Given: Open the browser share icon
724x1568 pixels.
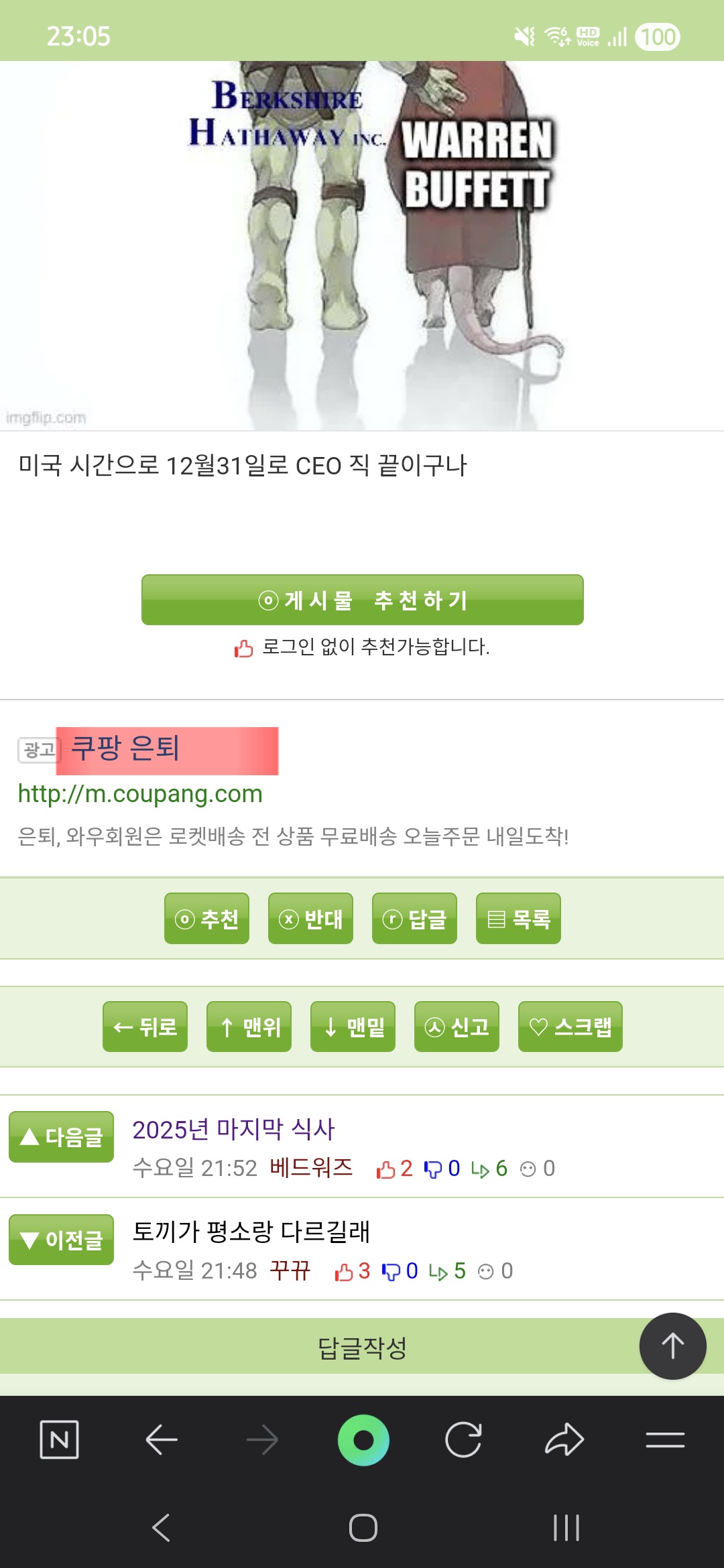Looking at the screenshot, I should click(x=564, y=1439).
